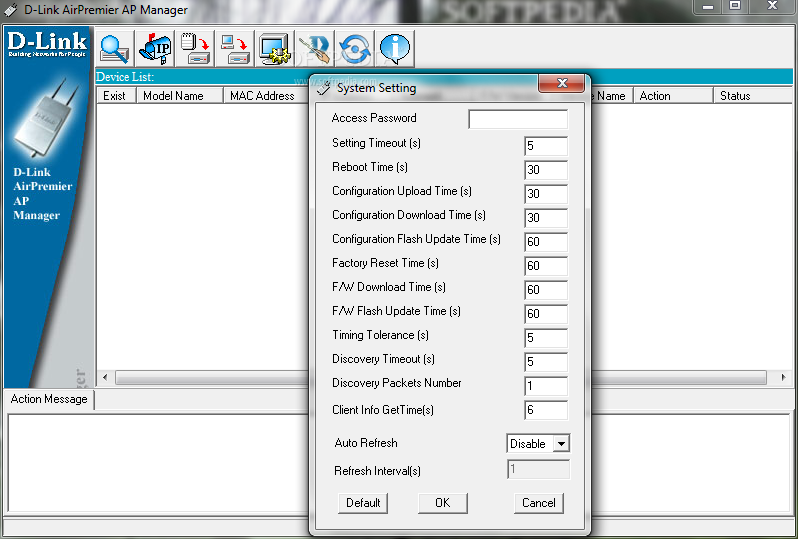This screenshot has height=539, width=798.
Task: Sort by the Action column header
Action: pyautogui.click(x=673, y=96)
